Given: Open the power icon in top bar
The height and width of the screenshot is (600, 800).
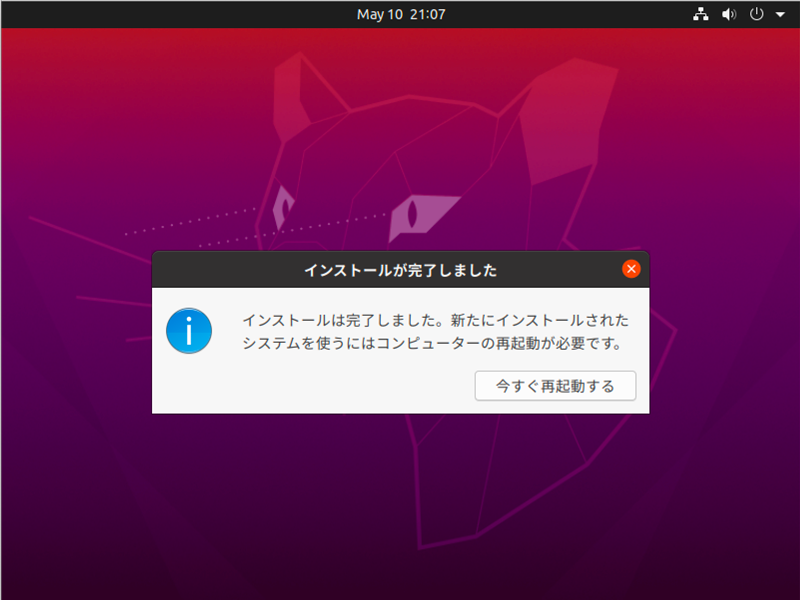Looking at the screenshot, I should [757, 14].
